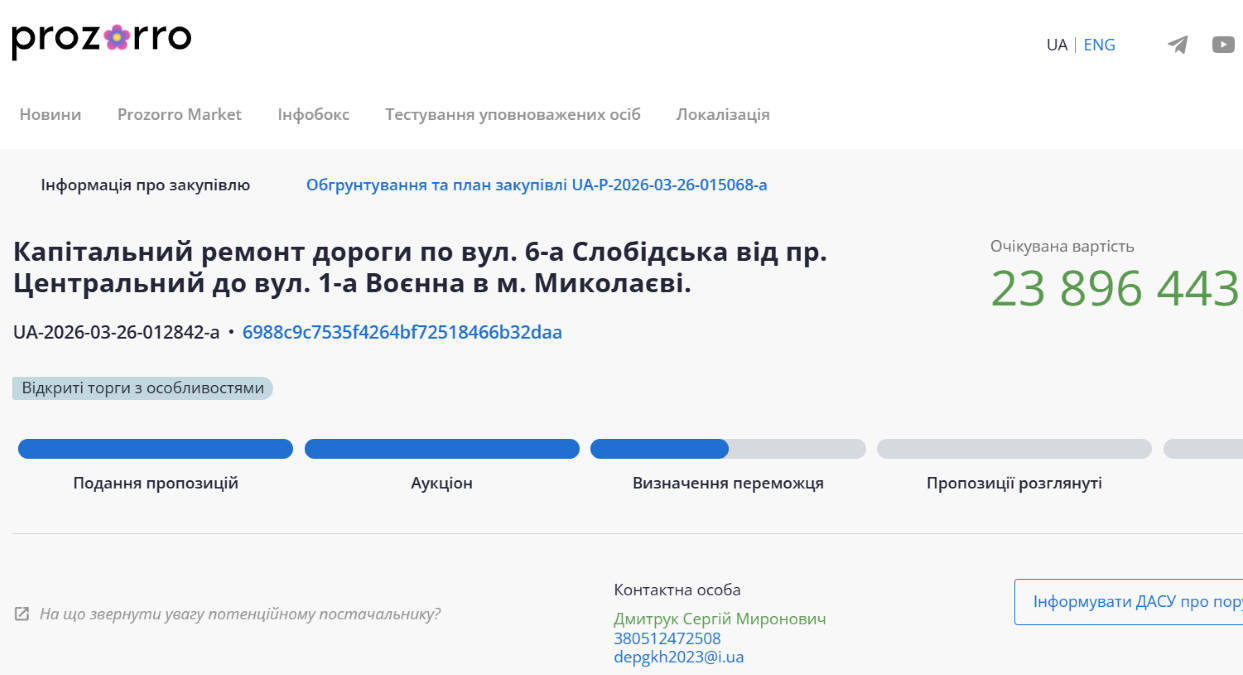Screen dimensions: 1243x675
Task: Click the Відкриті торги з особливостями badge
Action: click(142, 388)
